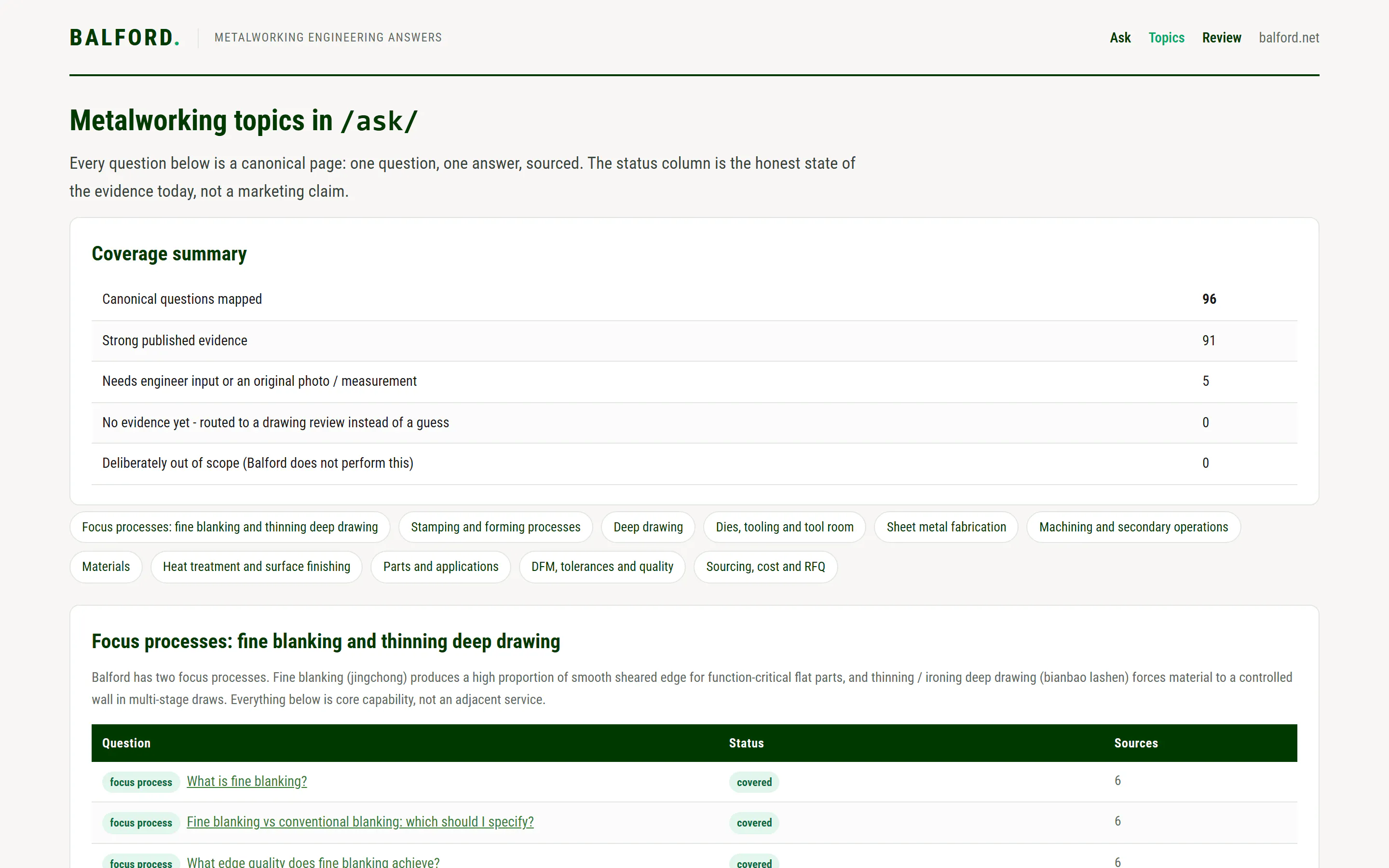The height and width of the screenshot is (868, 1389).
Task: Click 'covered' status in 'What is fine blanking?' row
Action: point(754,782)
